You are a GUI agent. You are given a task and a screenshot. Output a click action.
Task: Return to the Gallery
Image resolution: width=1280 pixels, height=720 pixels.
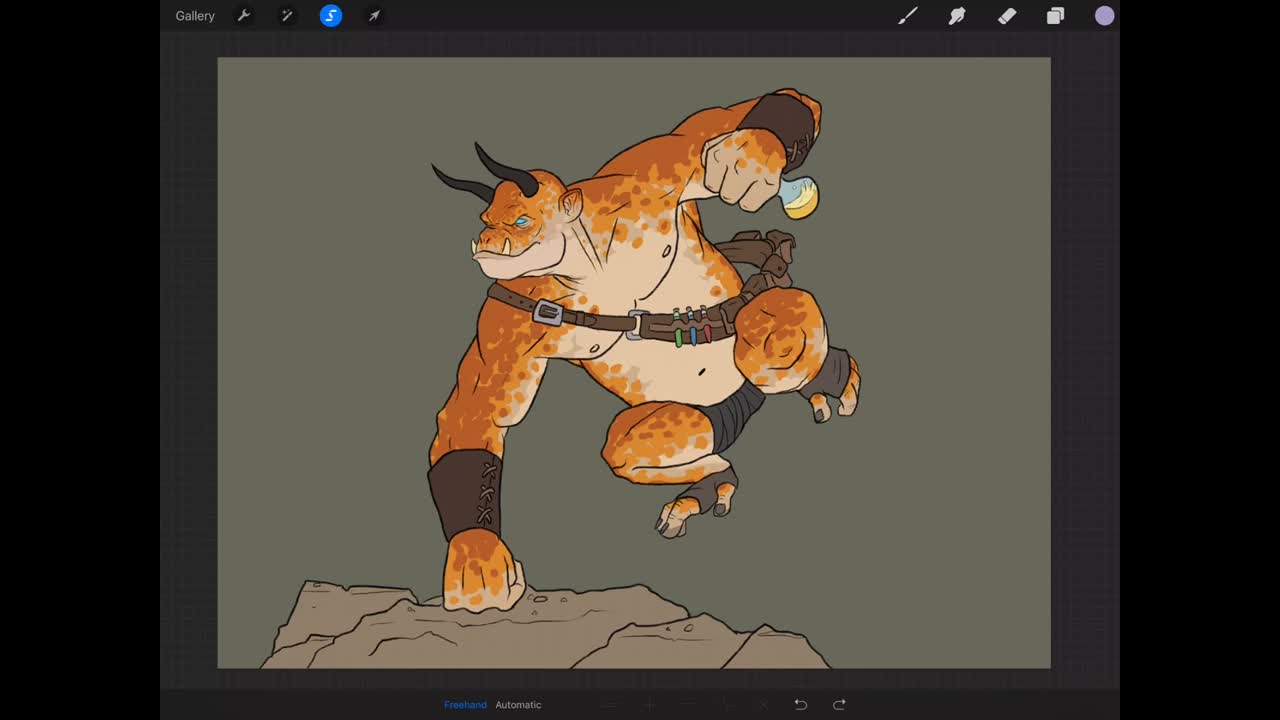click(x=195, y=16)
